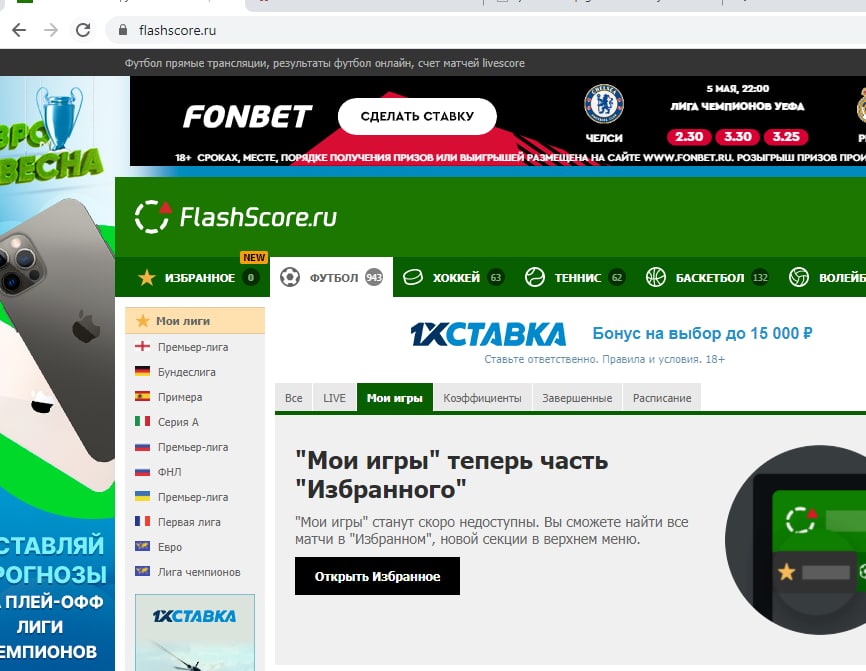
Task: Open the Первая лига league link
Action: pyautogui.click(x=189, y=522)
